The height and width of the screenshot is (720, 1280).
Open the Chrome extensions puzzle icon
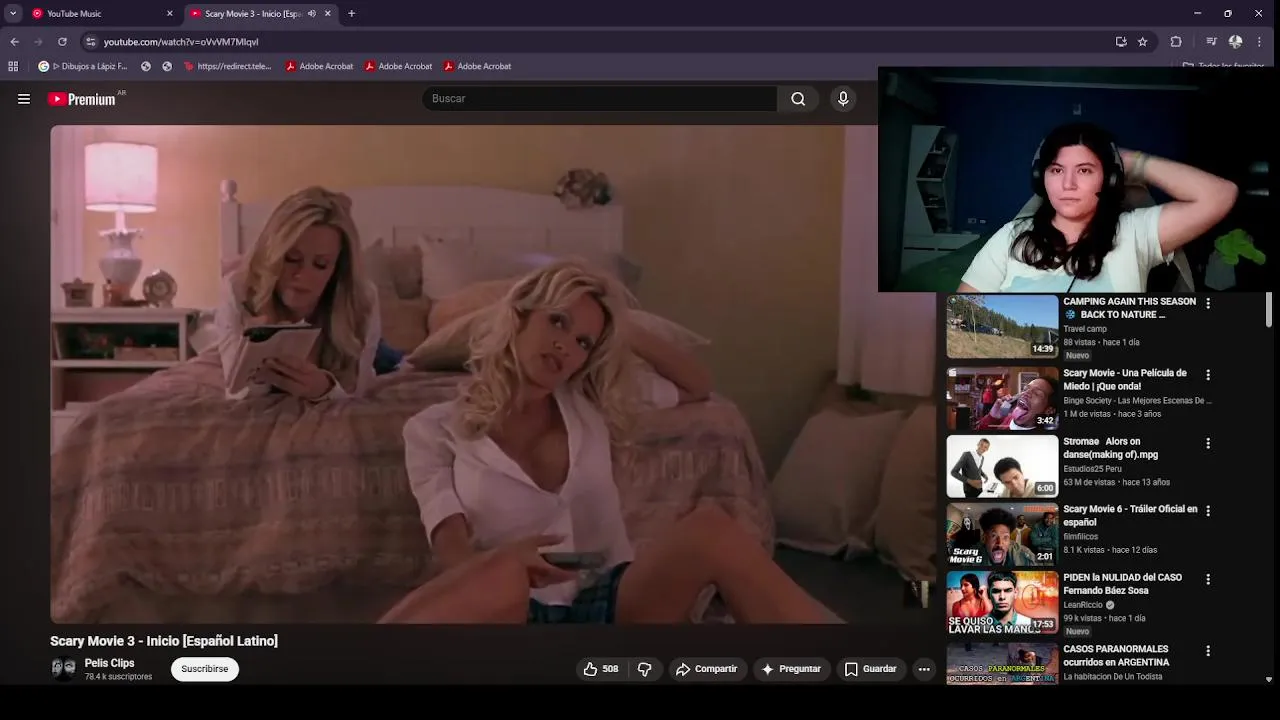(x=1176, y=42)
